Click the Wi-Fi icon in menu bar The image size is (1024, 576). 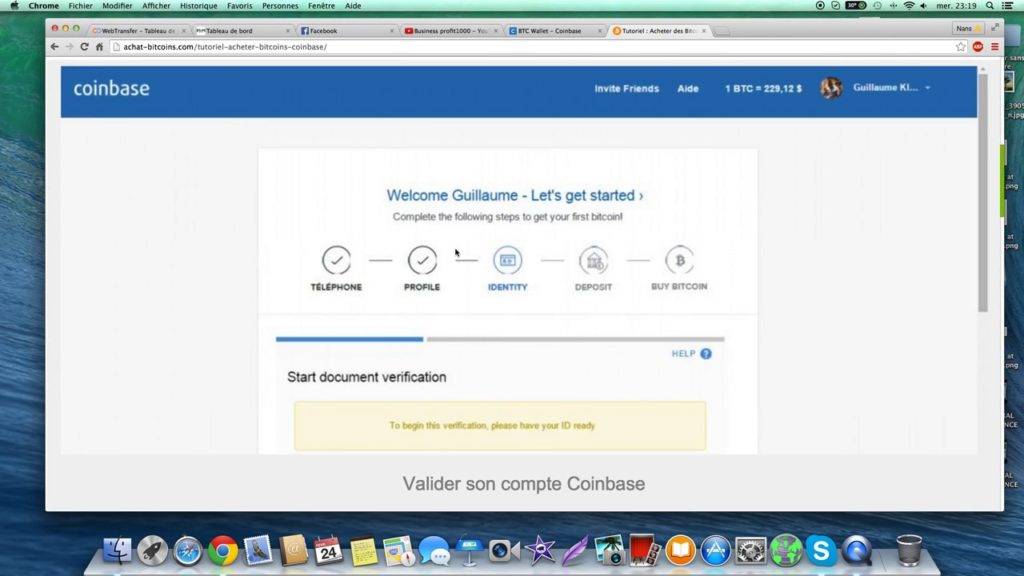(909, 5)
